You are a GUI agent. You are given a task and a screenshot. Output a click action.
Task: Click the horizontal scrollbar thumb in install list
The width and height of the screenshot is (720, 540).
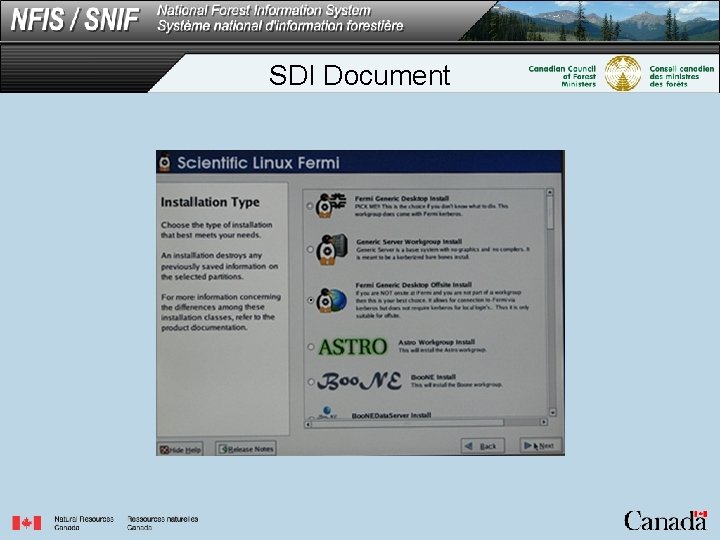pos(408,423)
